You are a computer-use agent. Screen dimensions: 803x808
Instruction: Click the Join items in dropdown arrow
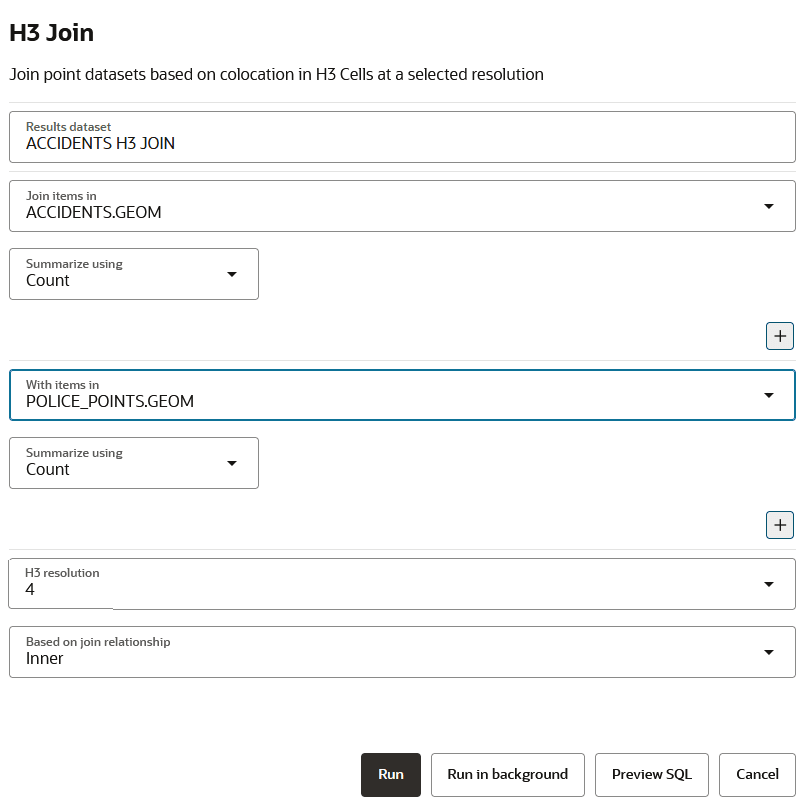pos(768,206)
